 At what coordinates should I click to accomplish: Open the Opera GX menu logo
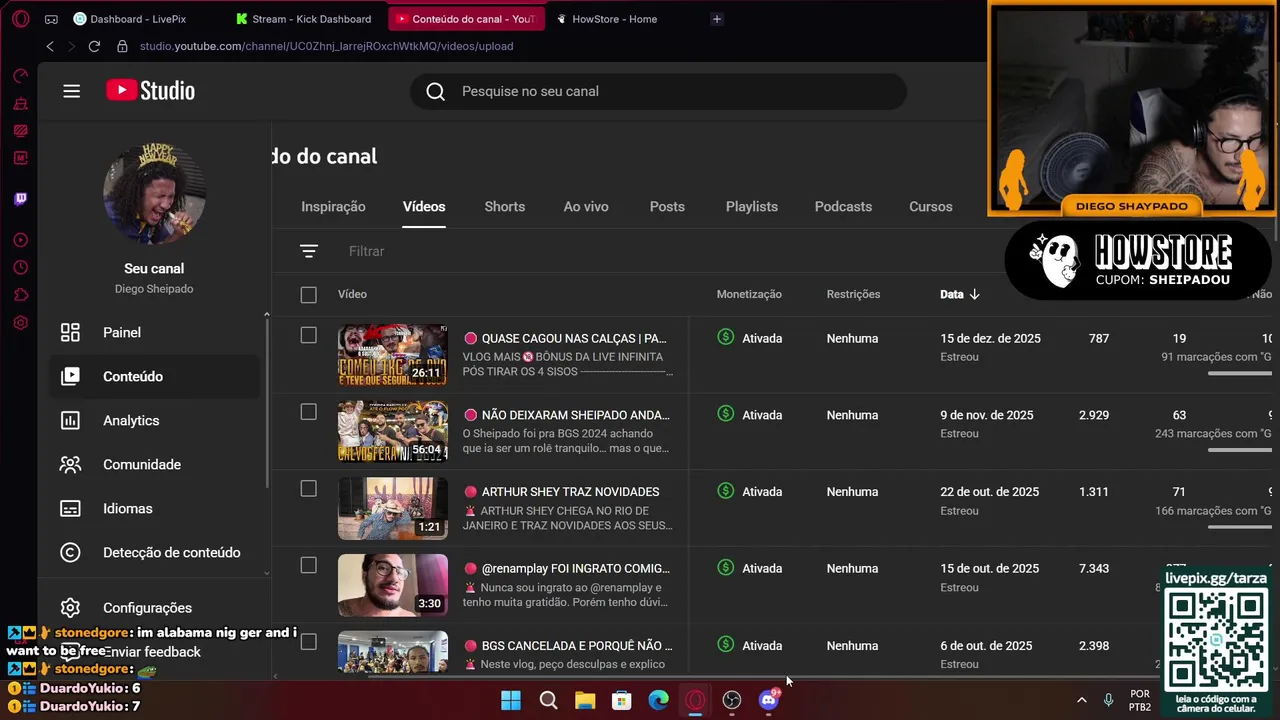click(x=21, y=19)
